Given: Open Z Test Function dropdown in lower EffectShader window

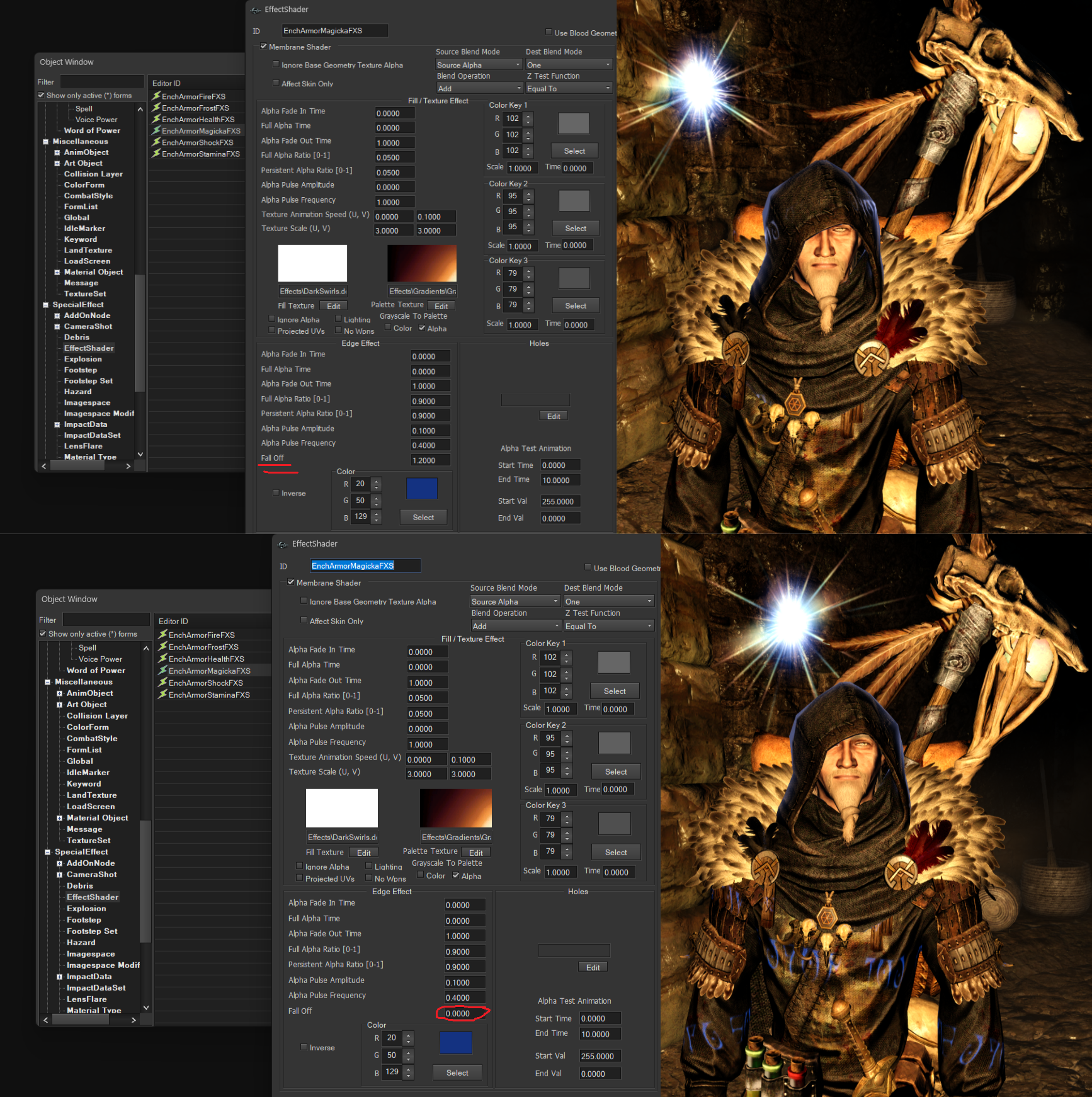Looking at the screenshot, I should [610, 626].
